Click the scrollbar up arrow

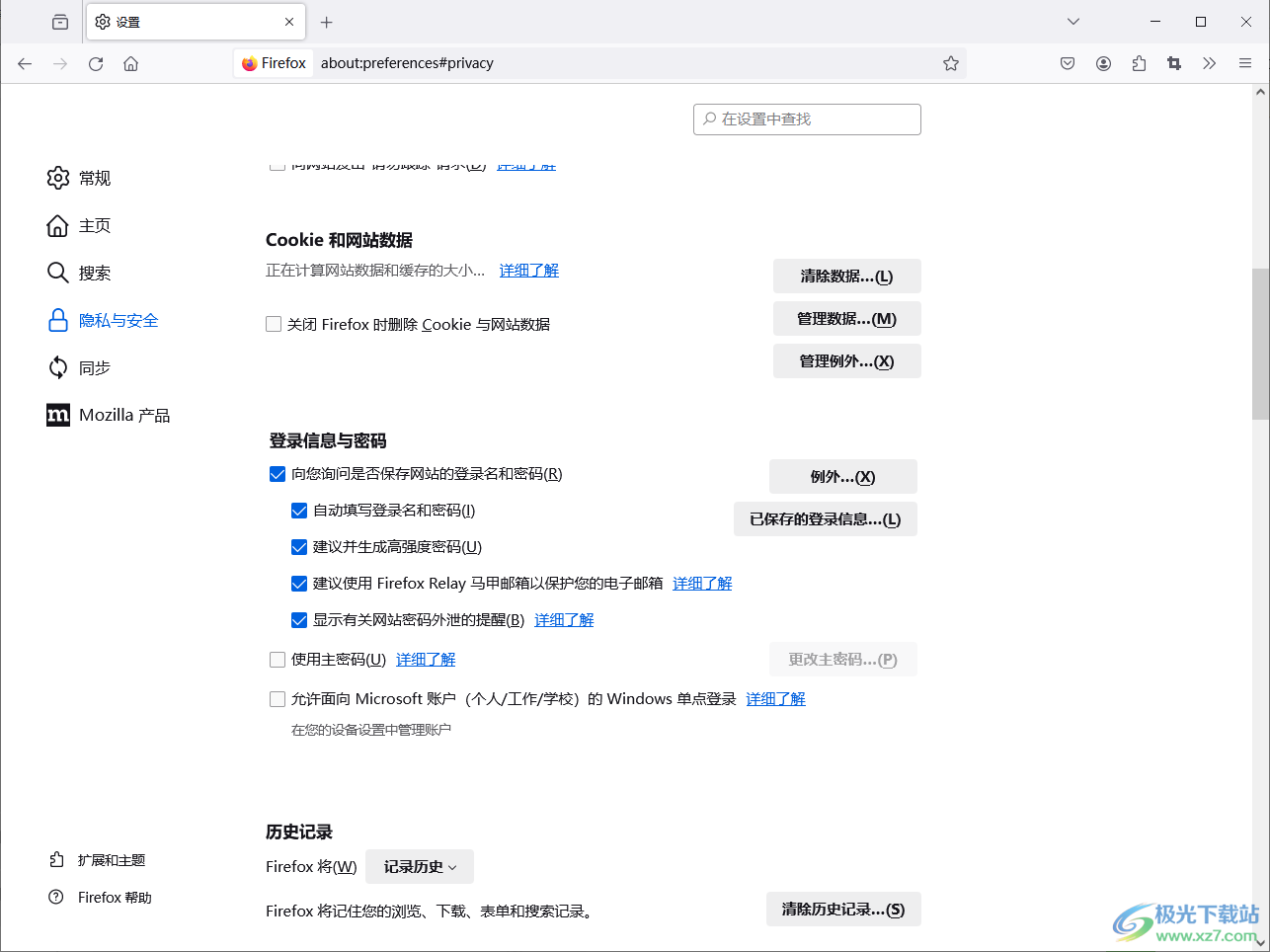click(x=1260, y=93)
